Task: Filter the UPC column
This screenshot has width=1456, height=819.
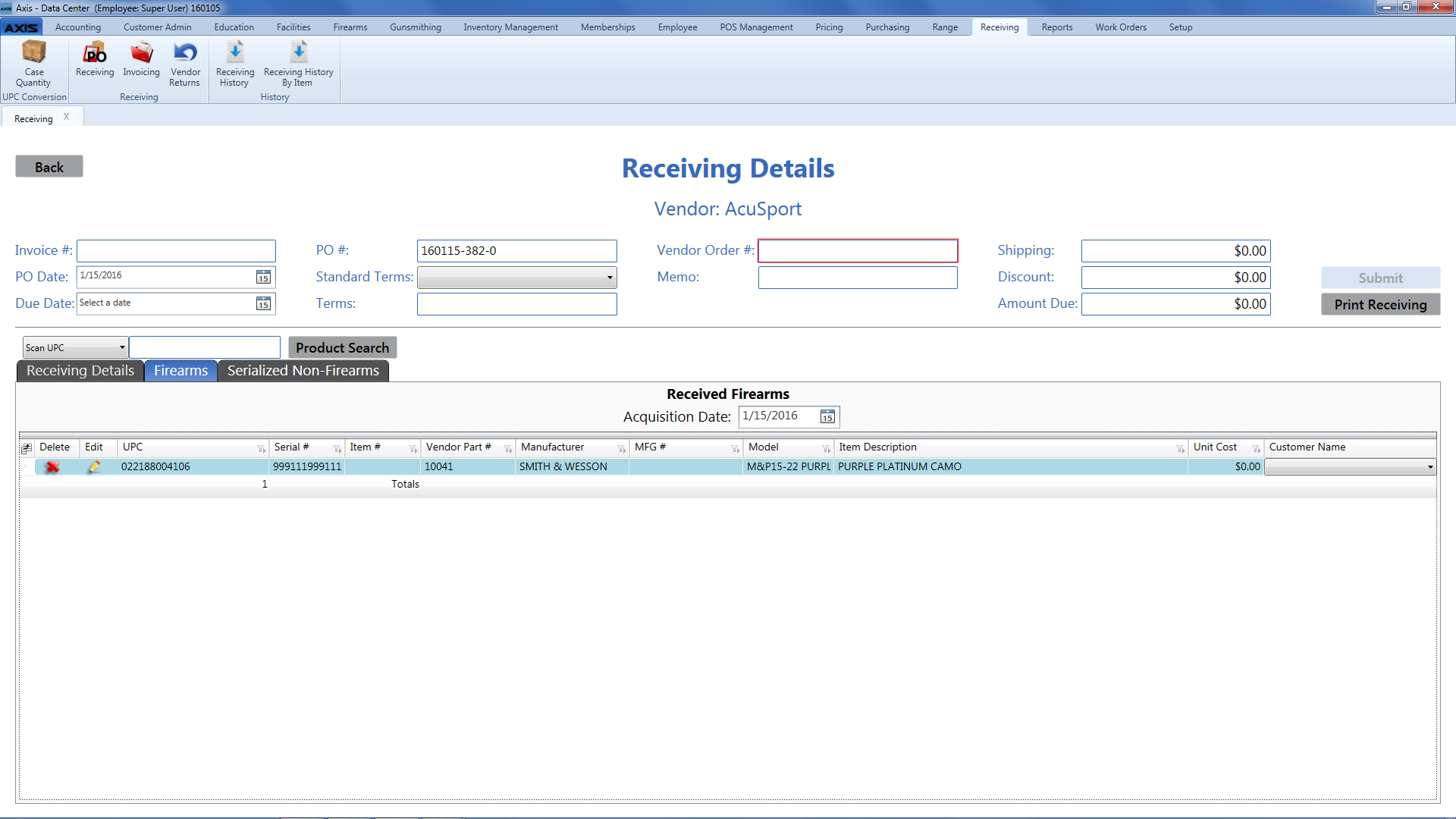Action: coord(262,449)
